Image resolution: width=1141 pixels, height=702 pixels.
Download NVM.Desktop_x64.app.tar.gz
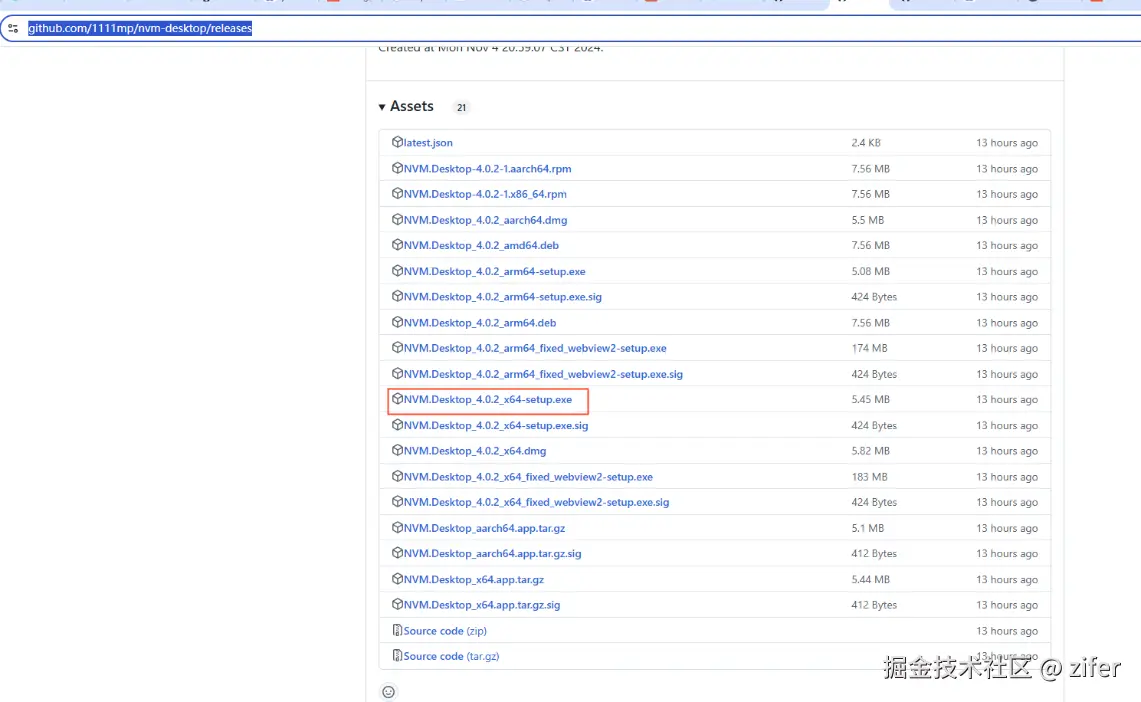coord(474,580)
